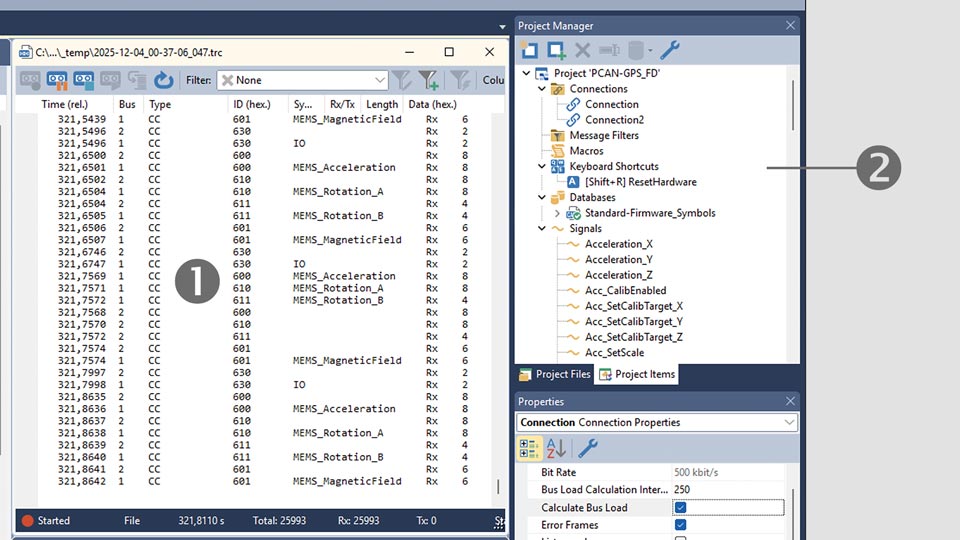Collapse the Signals tree node
Screen dimensions: 960x540
pos(542,228)
